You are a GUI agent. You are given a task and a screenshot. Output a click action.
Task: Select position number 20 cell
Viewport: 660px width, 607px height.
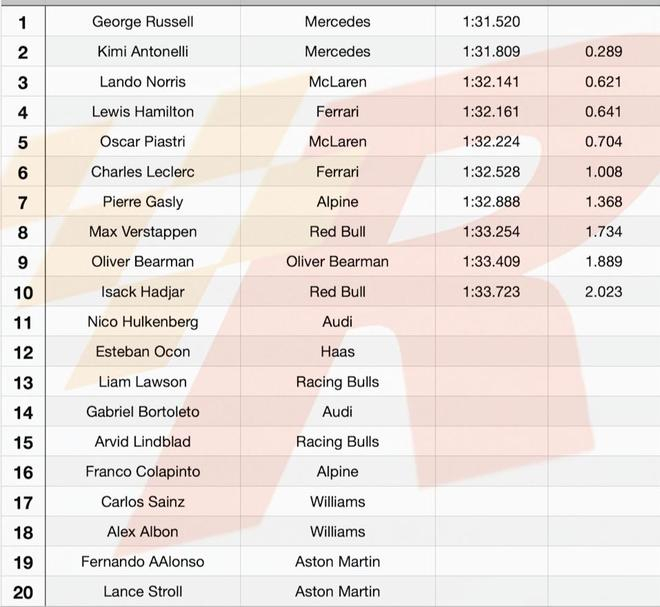[23, 592]
